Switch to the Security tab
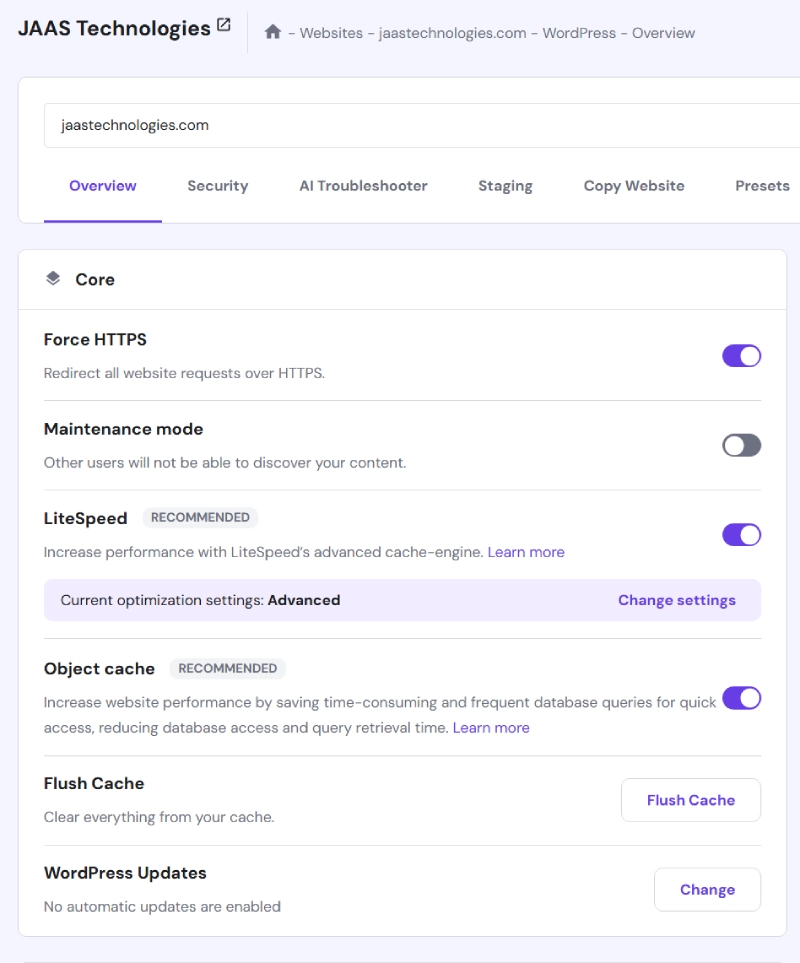Image resolution: width=800 pixels, height=963 pixels. click(x=217, y=185)
